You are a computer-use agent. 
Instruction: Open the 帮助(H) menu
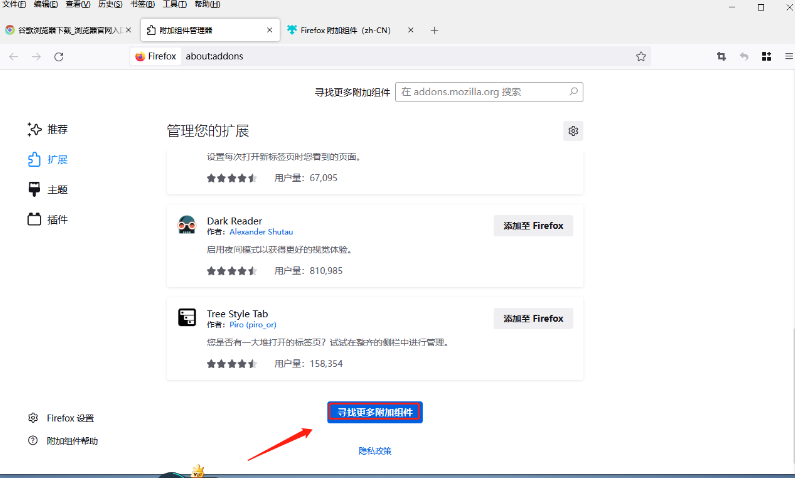[x=207, y=5]
